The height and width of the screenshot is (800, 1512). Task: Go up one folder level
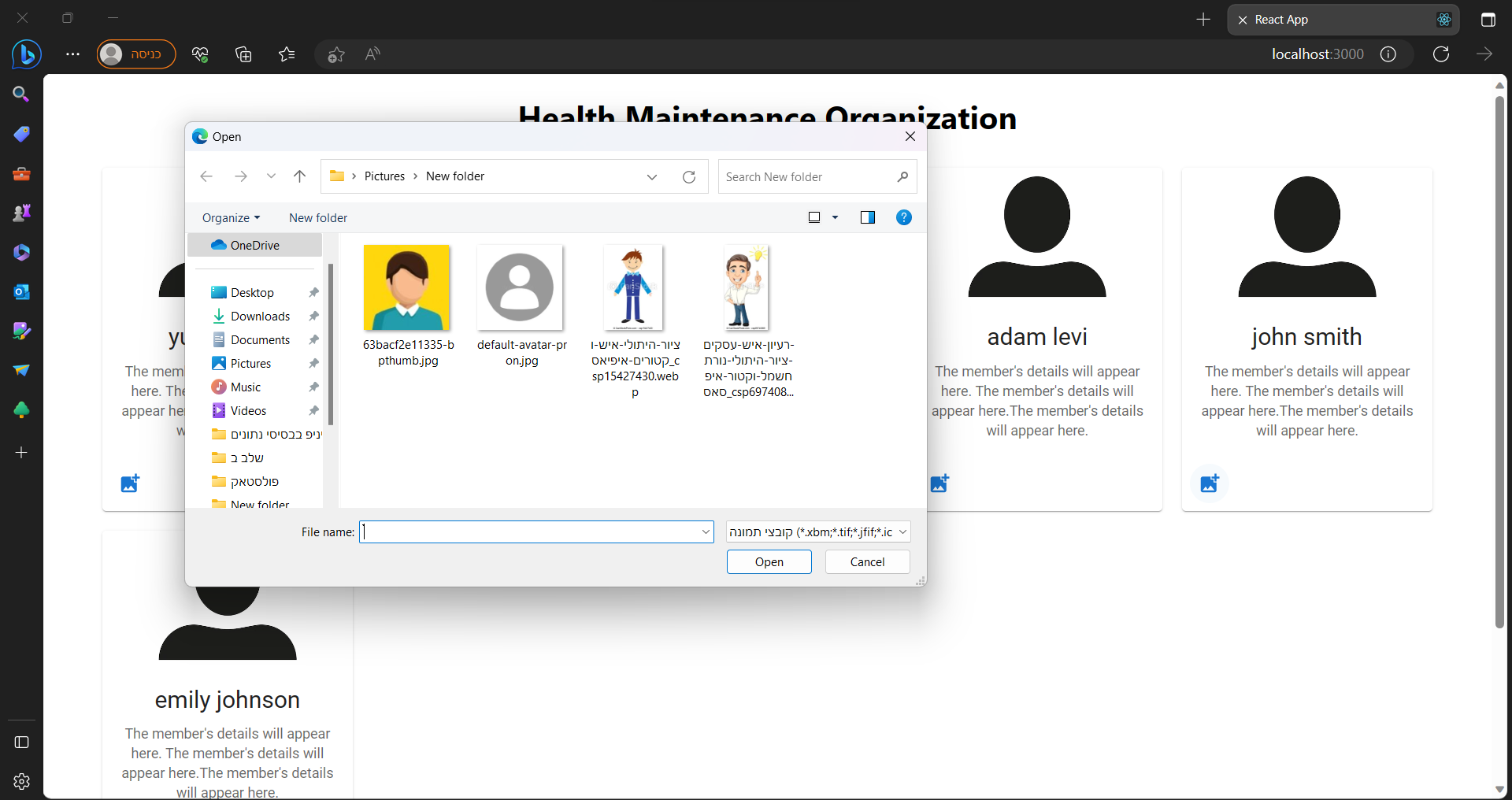click(x=299, y=176)
